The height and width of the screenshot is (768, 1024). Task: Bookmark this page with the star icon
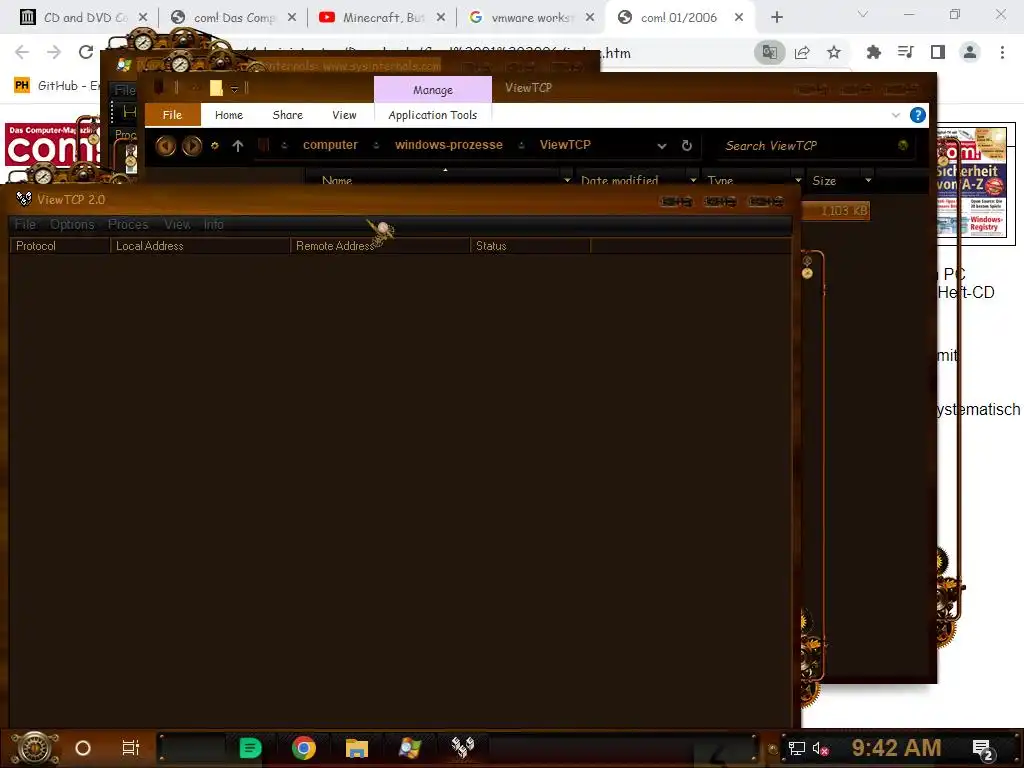[834, 52]
